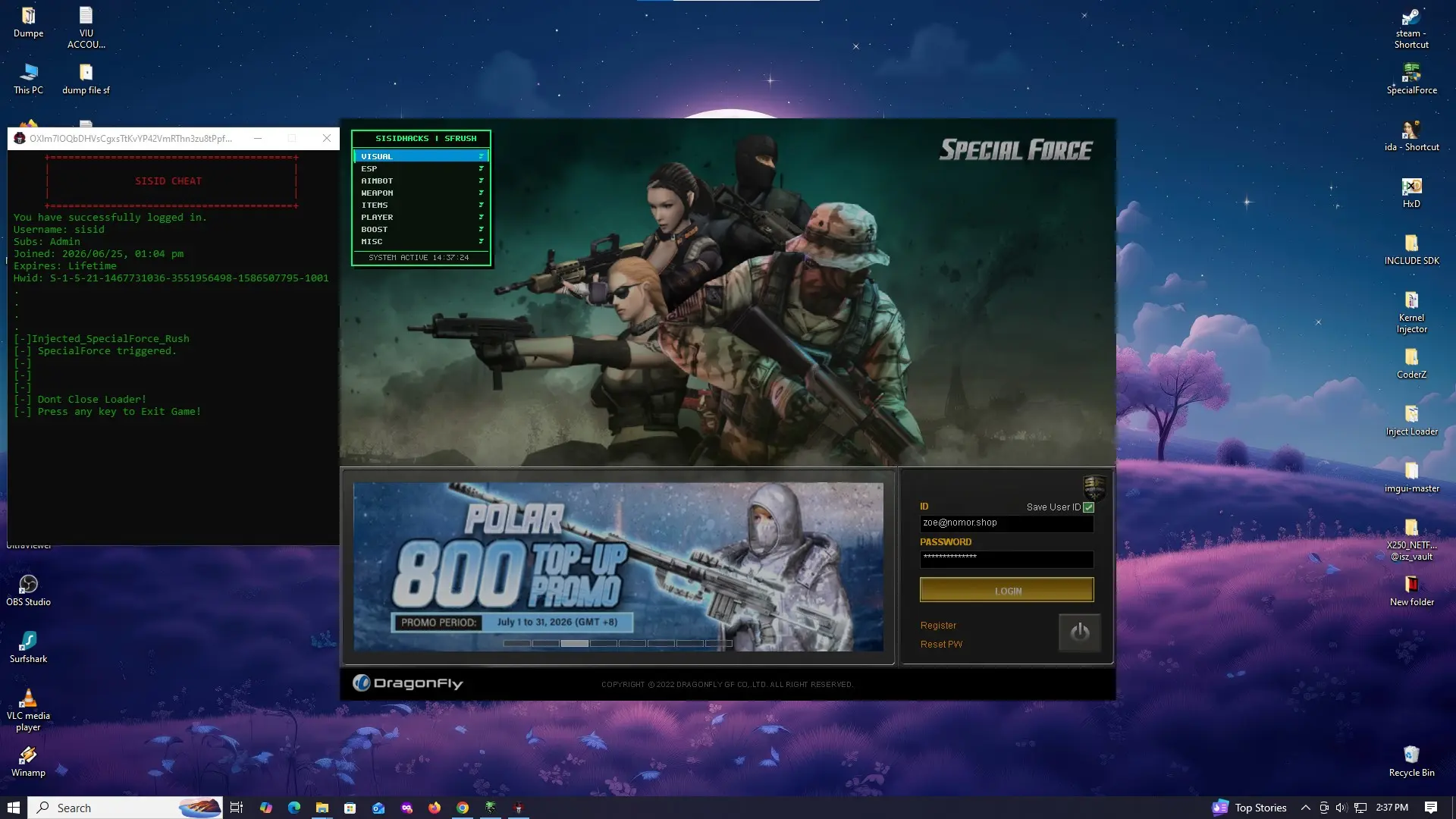
Task: Select the SpecialForce desktop shortcut
Action: pos(1411,79)
